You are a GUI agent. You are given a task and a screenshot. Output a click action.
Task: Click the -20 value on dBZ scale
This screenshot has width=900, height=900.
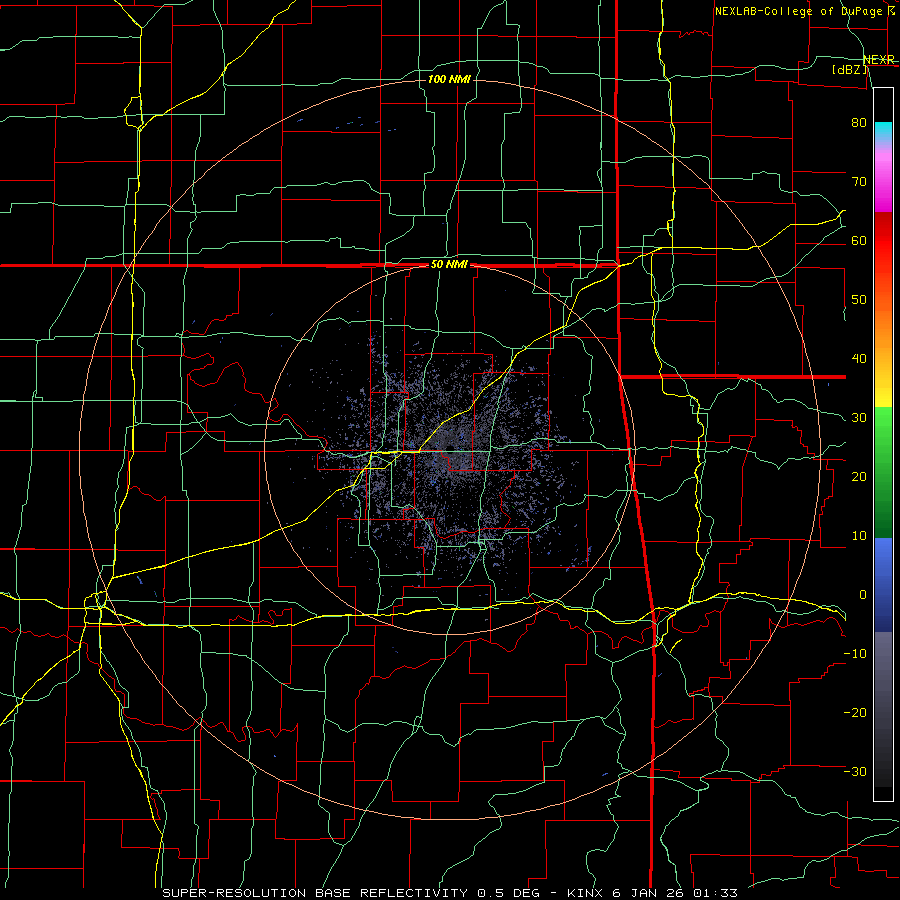point(855,712)
